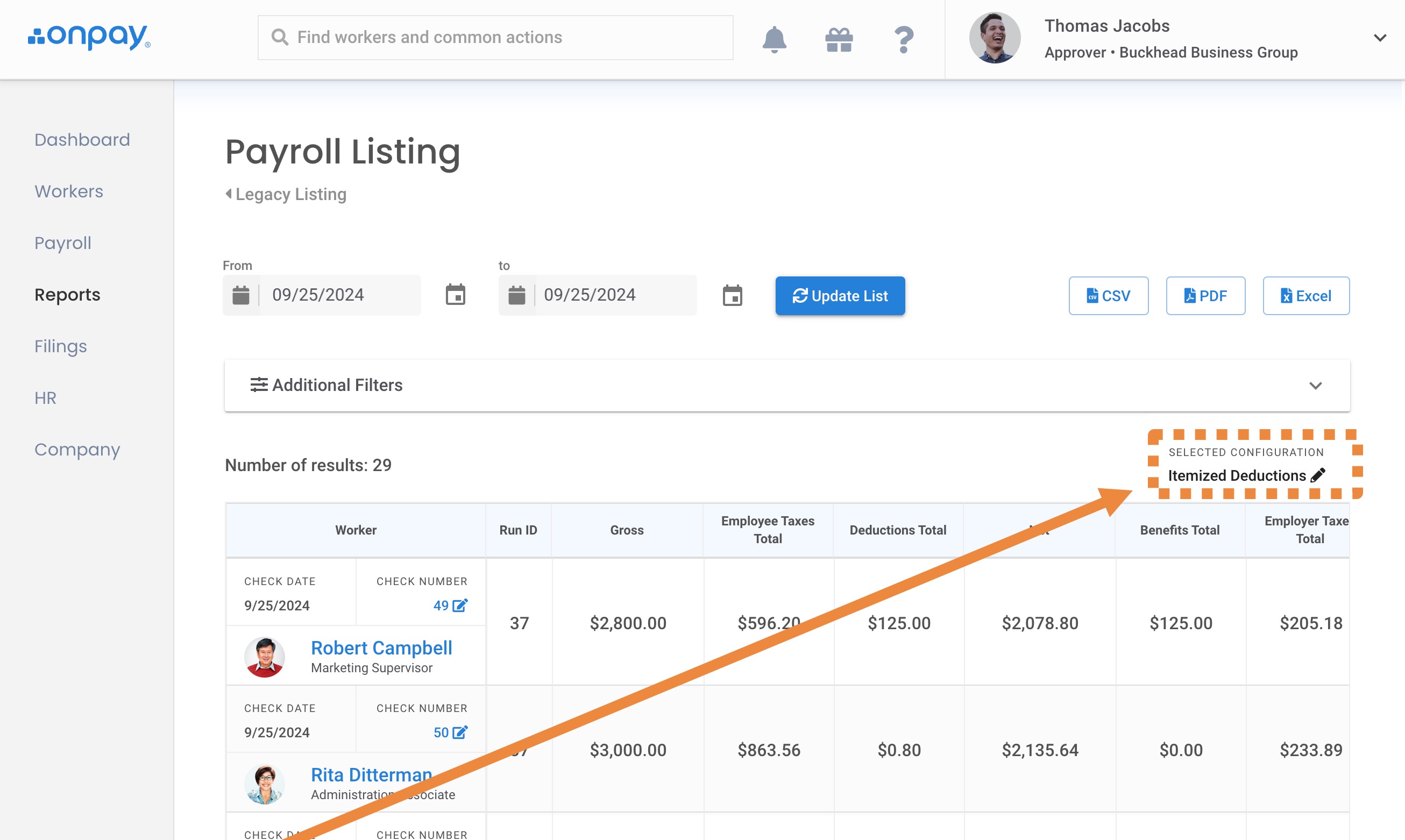Image resolution: width=1405 pixels, height=840 pixels.
Task: Select Reports in the sidebar
Action: [67, 294]
